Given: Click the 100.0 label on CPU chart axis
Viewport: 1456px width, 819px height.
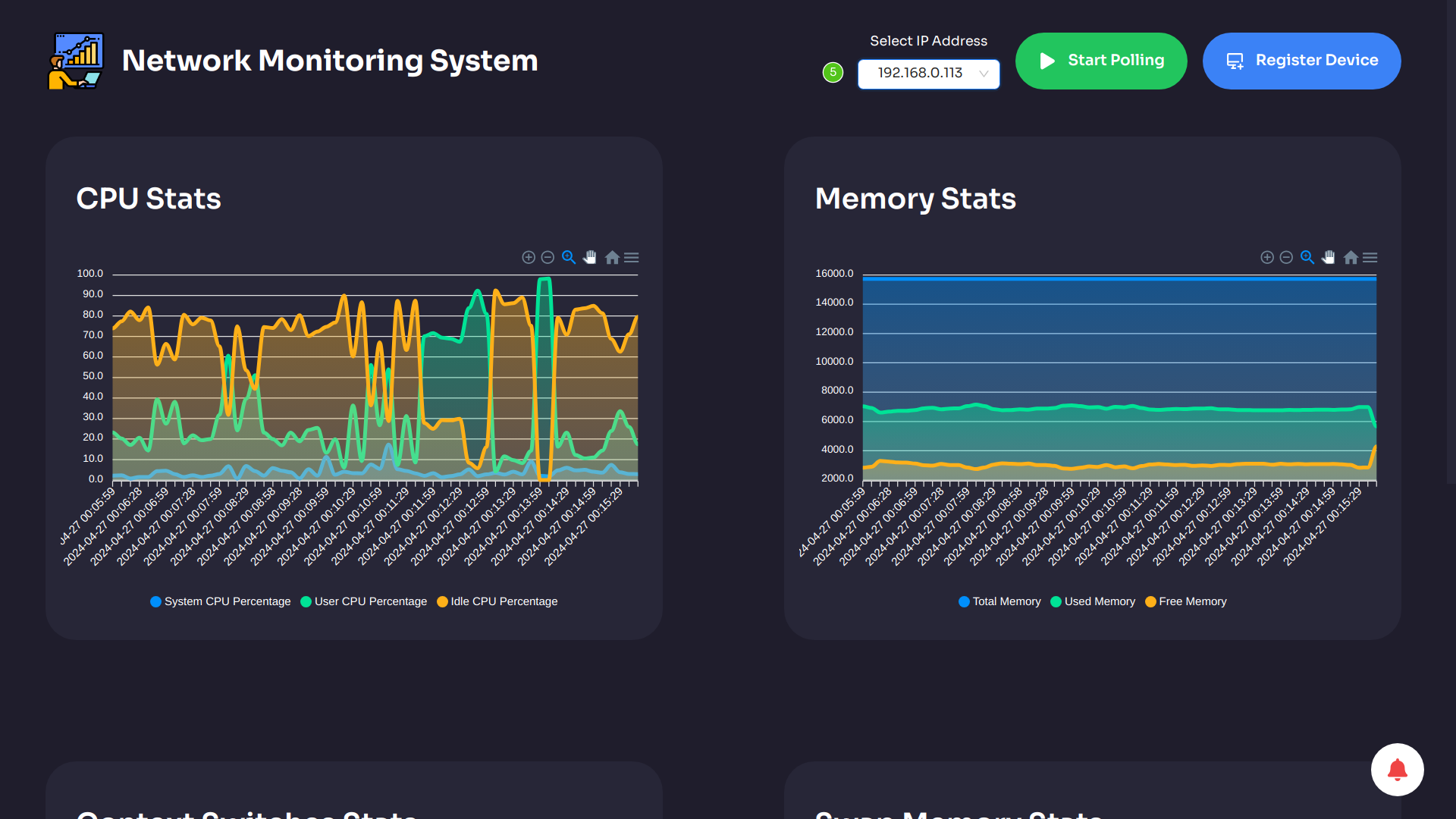Looking at the screenshot, I should (90, 274).
